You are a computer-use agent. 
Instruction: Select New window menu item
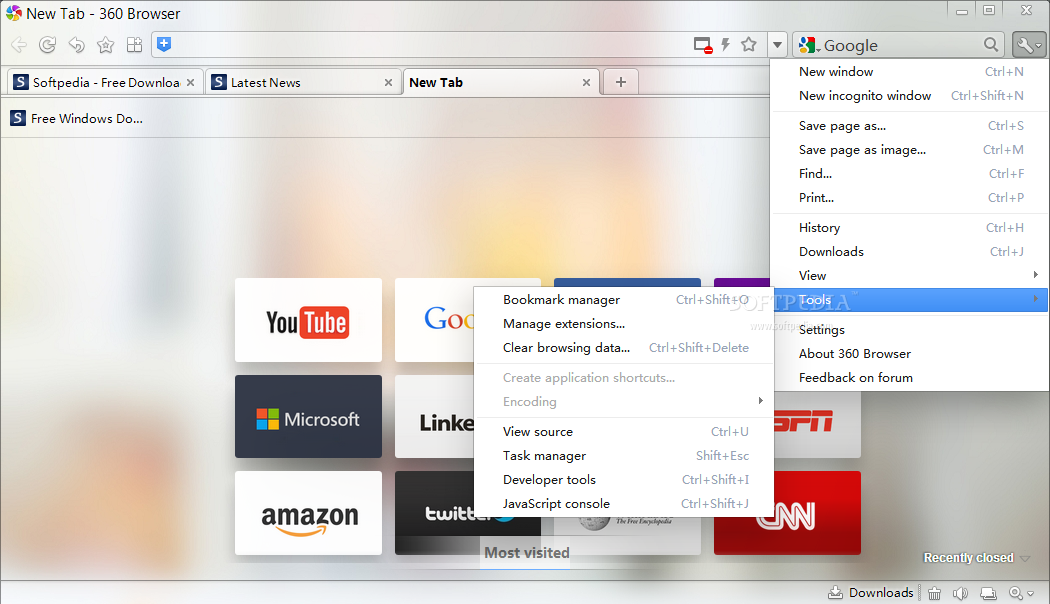coord(911,72)
